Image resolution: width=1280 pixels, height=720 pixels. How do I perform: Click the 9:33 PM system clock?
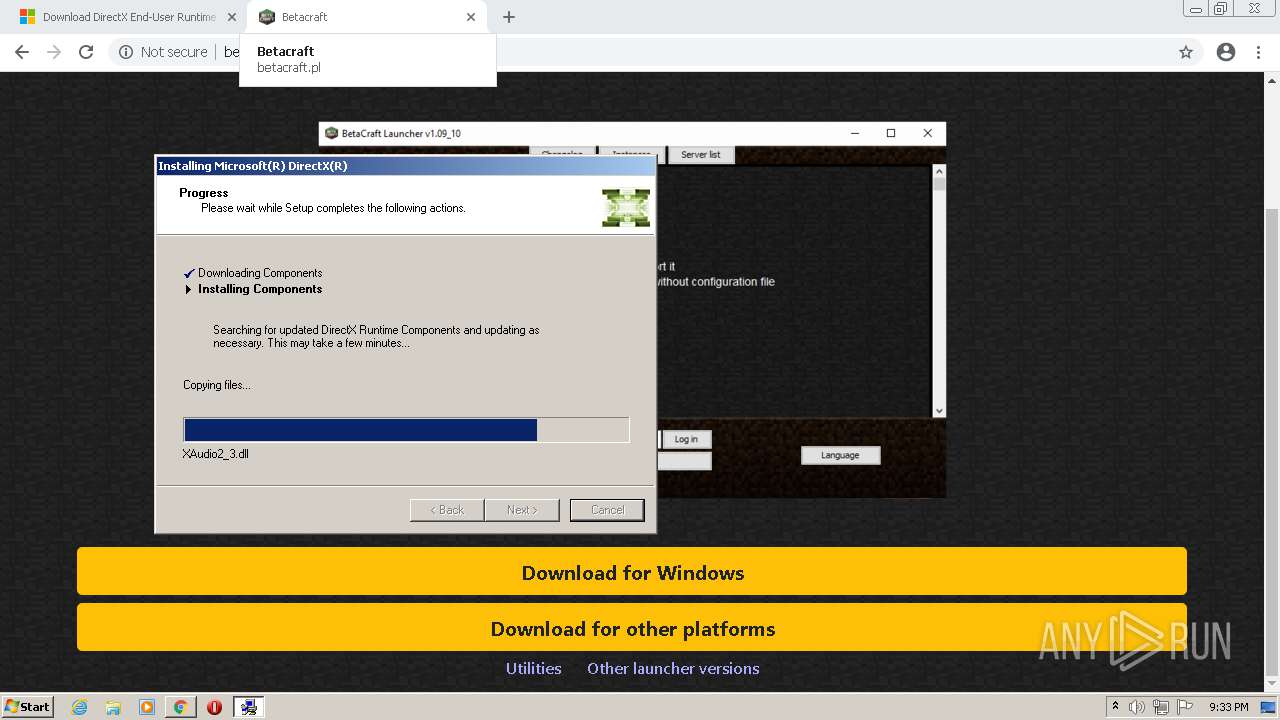click(x=1228, y=707)
